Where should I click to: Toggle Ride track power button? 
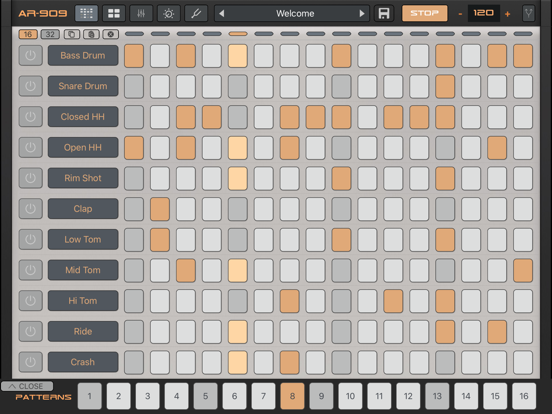tap(31, 331)
